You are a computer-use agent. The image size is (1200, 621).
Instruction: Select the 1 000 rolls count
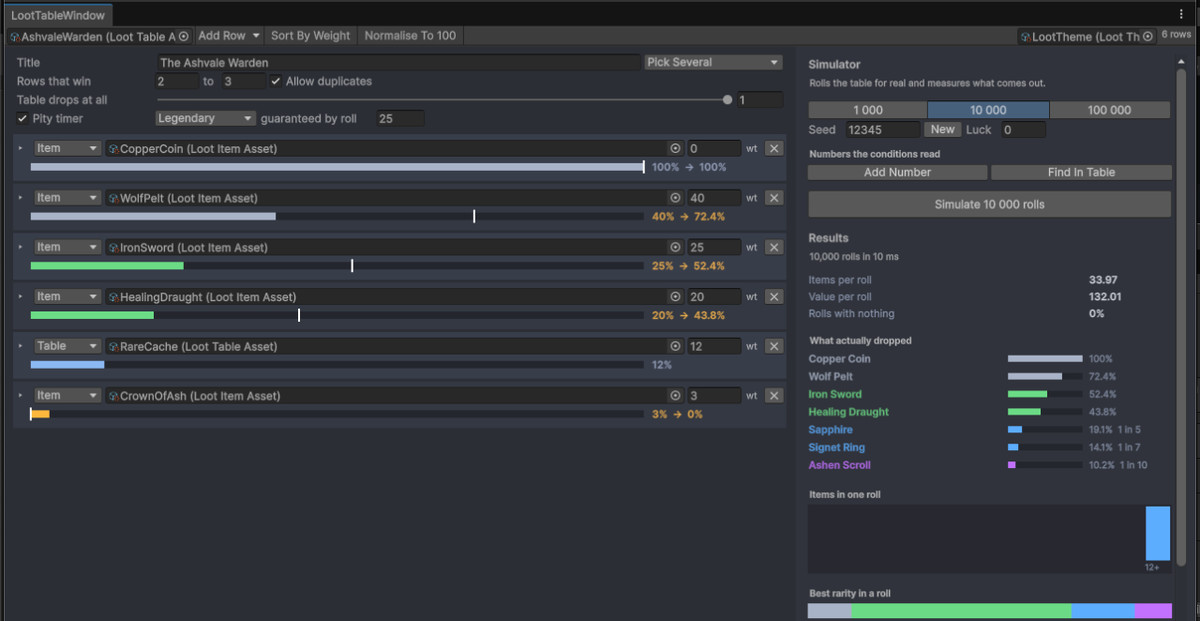(868, 110)
